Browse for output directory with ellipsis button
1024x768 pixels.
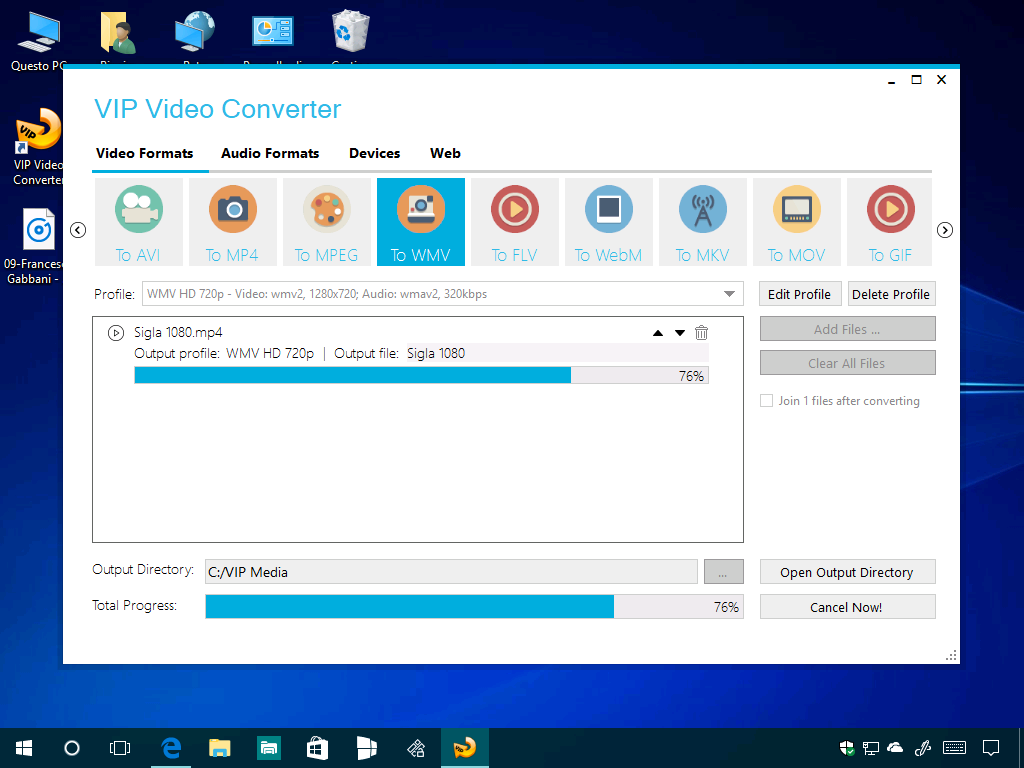click(x=724, y=572)
